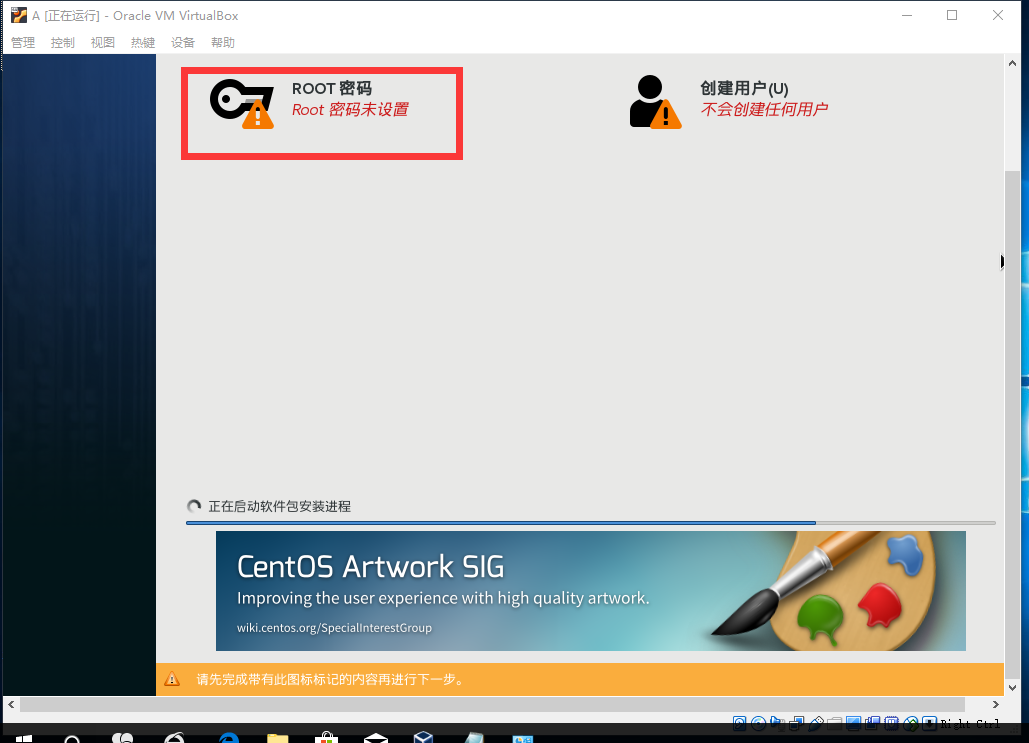This screenshot has height=743, width=1029.
Task: Click the network adapter status icon
Action: (797, 723)
